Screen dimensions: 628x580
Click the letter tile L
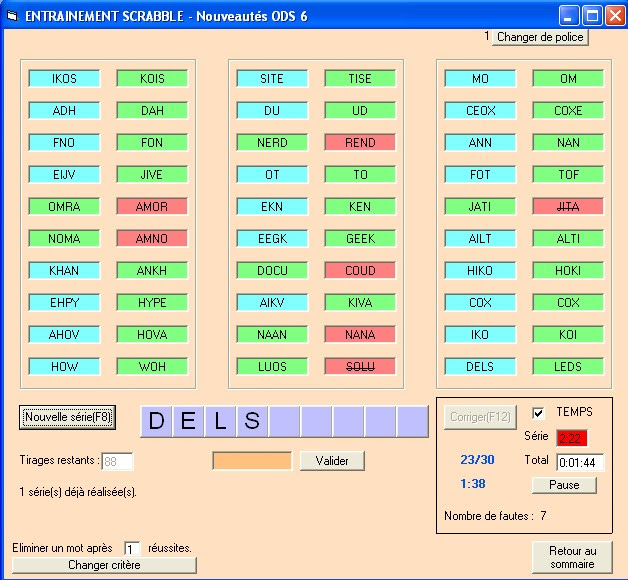(x=220, y=421)
